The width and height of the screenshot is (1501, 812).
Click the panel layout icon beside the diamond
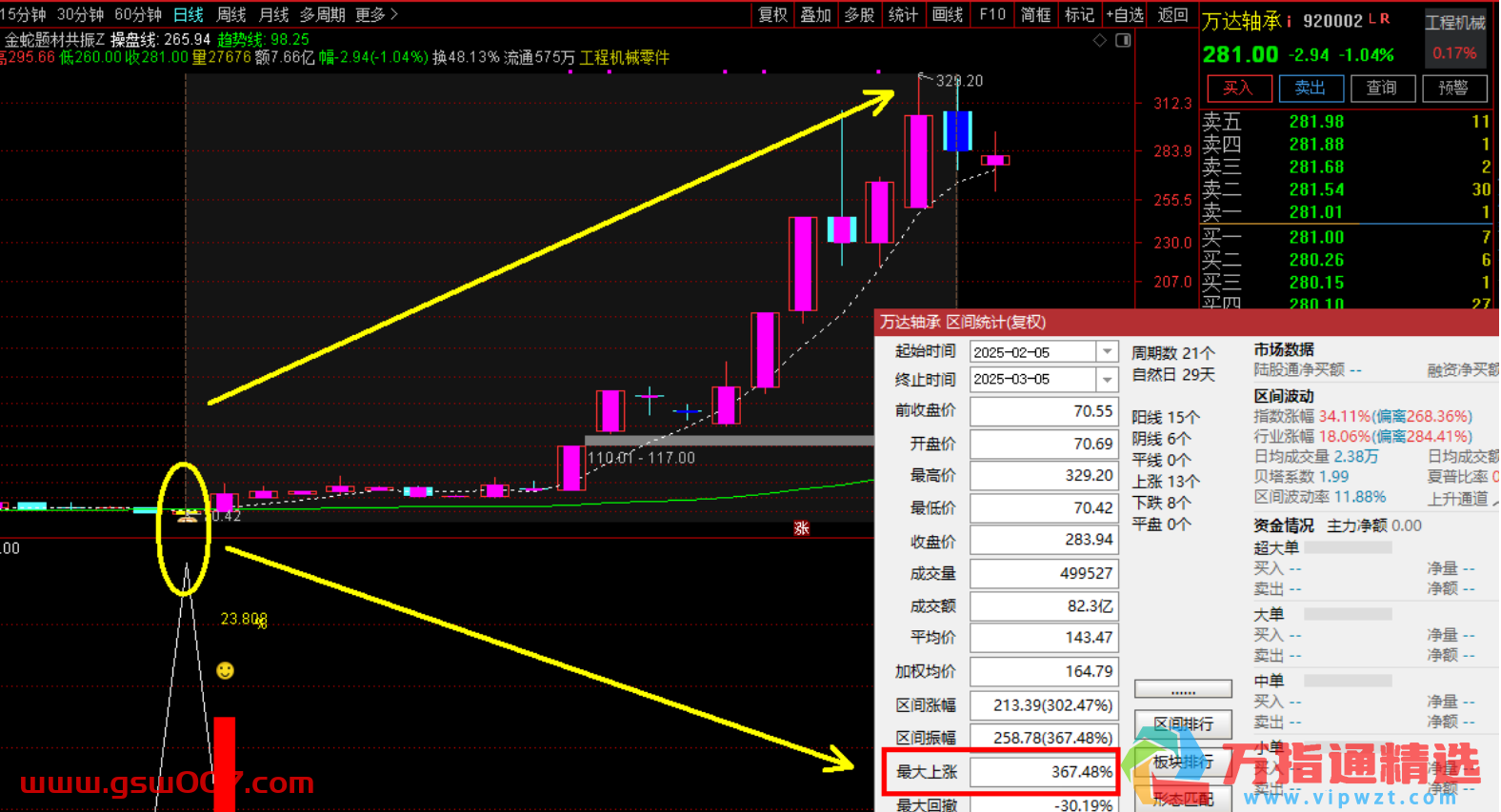click(1123, 40)
